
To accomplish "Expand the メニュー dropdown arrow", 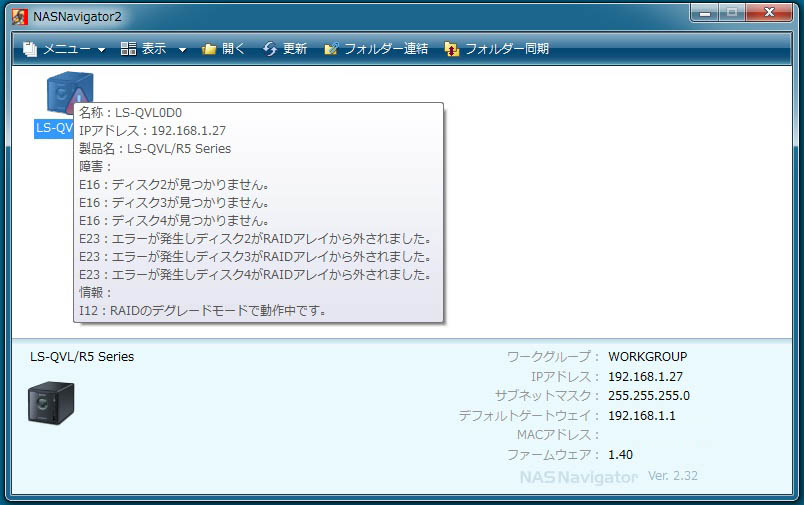I will [x=102, y=50].
